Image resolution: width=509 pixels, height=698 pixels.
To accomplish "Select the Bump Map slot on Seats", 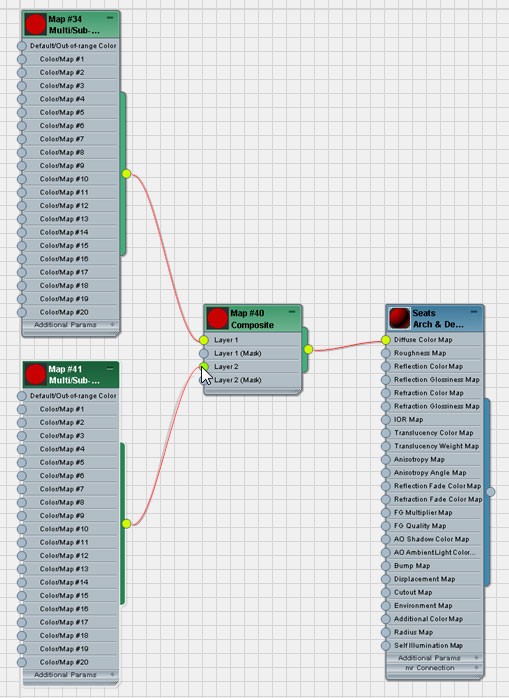I will coord(432,566).
